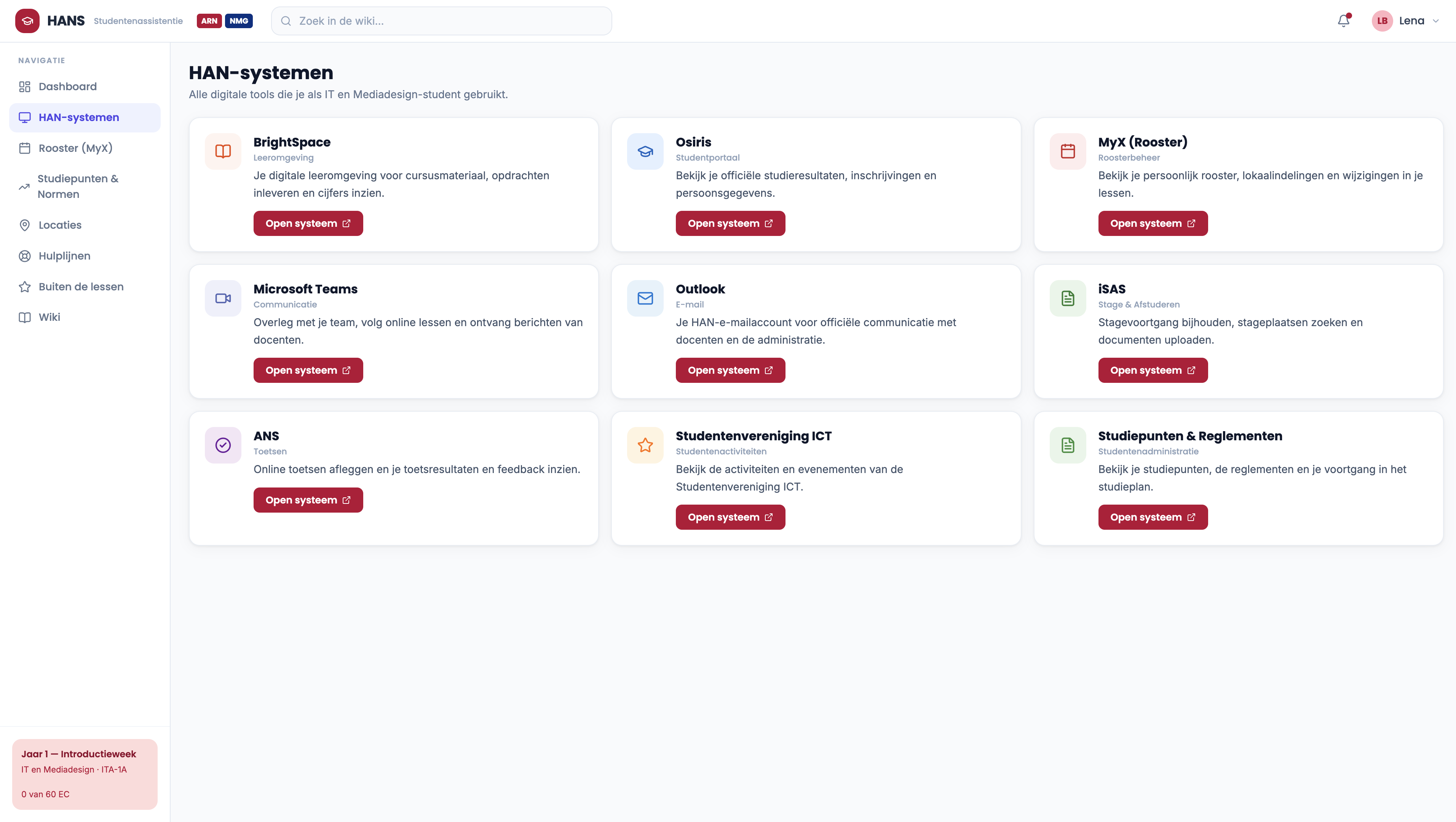Viewport: 1456px width, 822px height.
Task: Open the BrightSpace system
Action: [x=308, y=224]
